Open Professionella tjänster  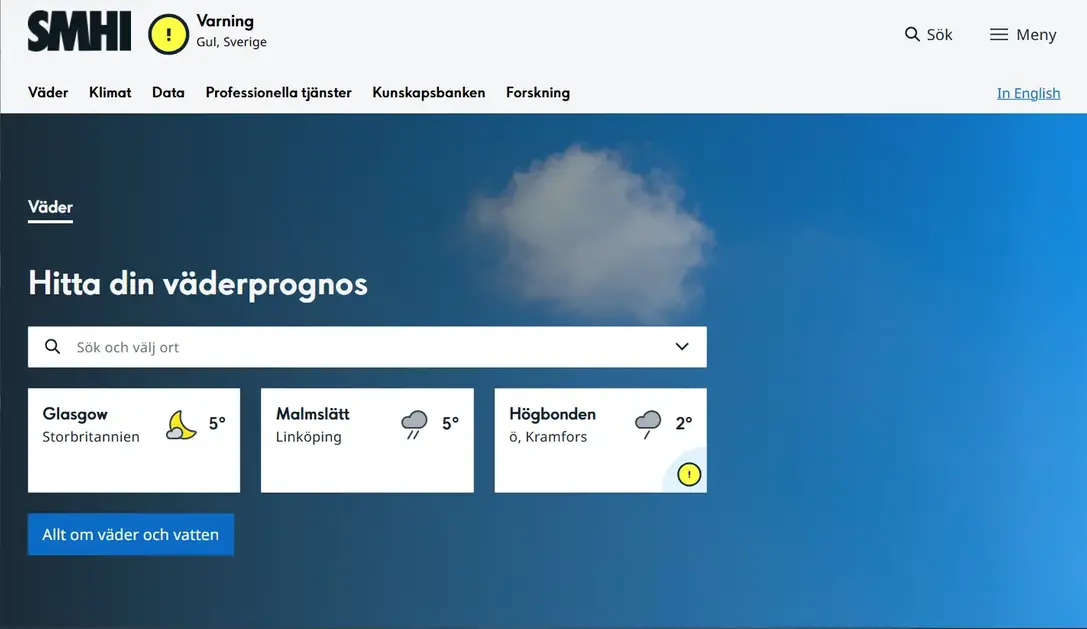[x=278, y=92]
